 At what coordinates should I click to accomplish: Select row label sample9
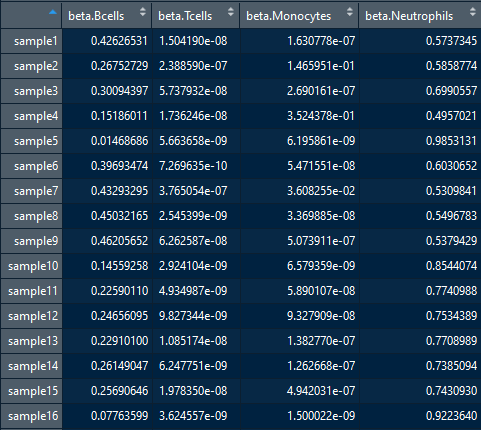(36, 241)
